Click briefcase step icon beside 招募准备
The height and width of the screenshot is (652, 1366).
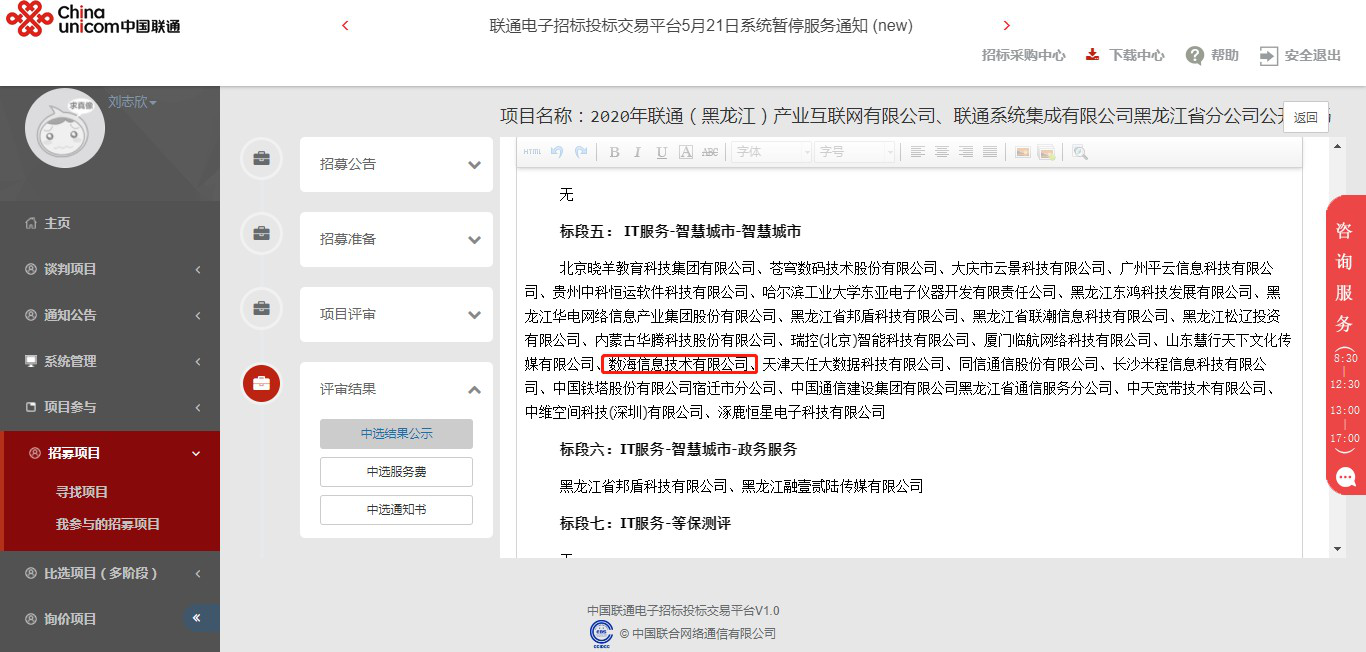(261, 233)
